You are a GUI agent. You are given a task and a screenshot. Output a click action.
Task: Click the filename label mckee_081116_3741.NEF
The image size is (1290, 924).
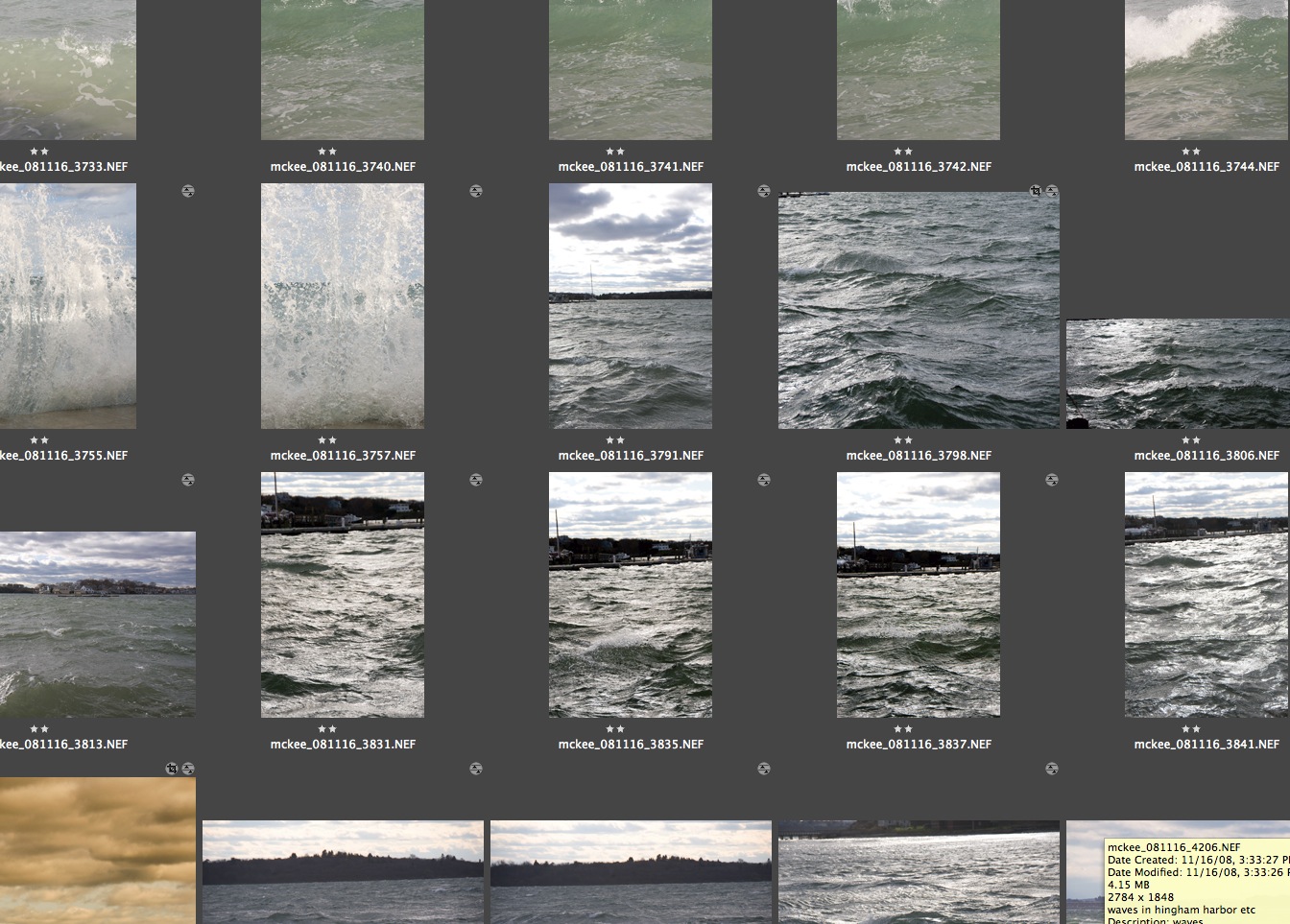pos(631,167)
